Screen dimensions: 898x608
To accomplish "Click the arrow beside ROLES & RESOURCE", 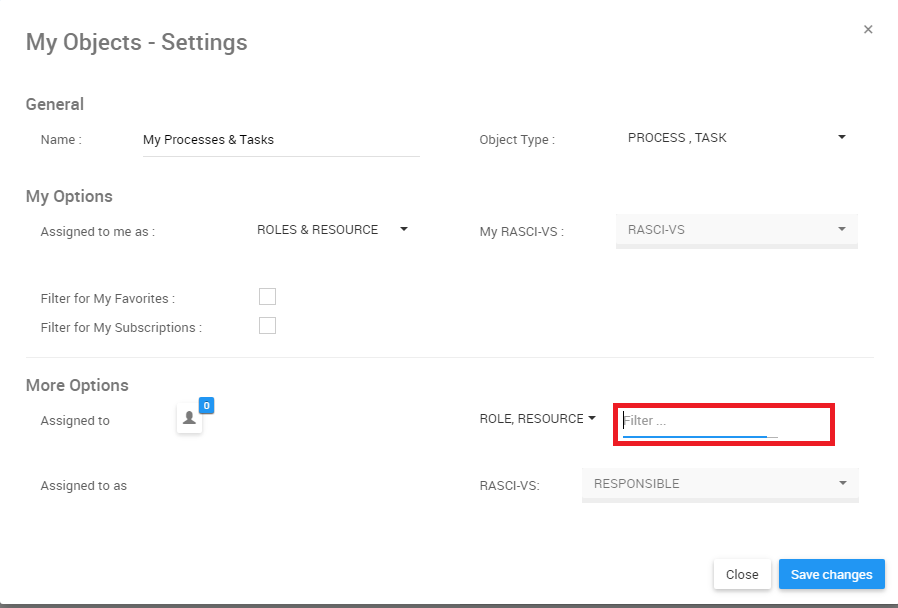I will coord(404,229).
